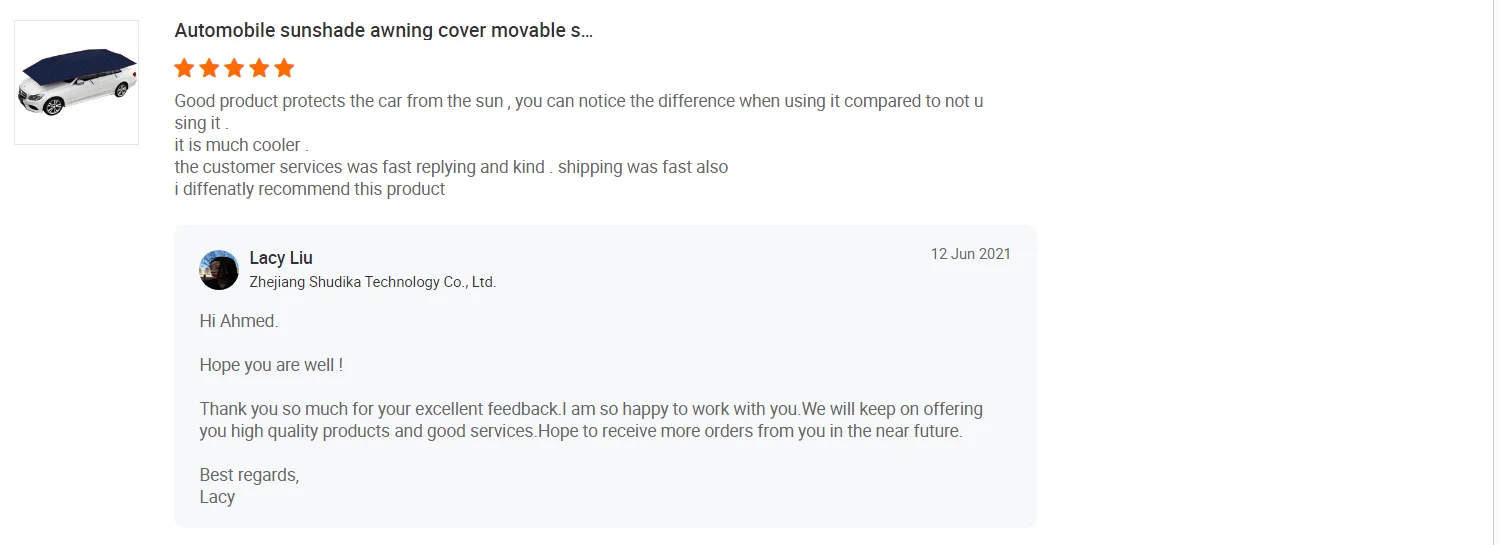Click 'i diffenatly recommend this product' text
This screenshot has height=545, width=1499.
(309, 189)
